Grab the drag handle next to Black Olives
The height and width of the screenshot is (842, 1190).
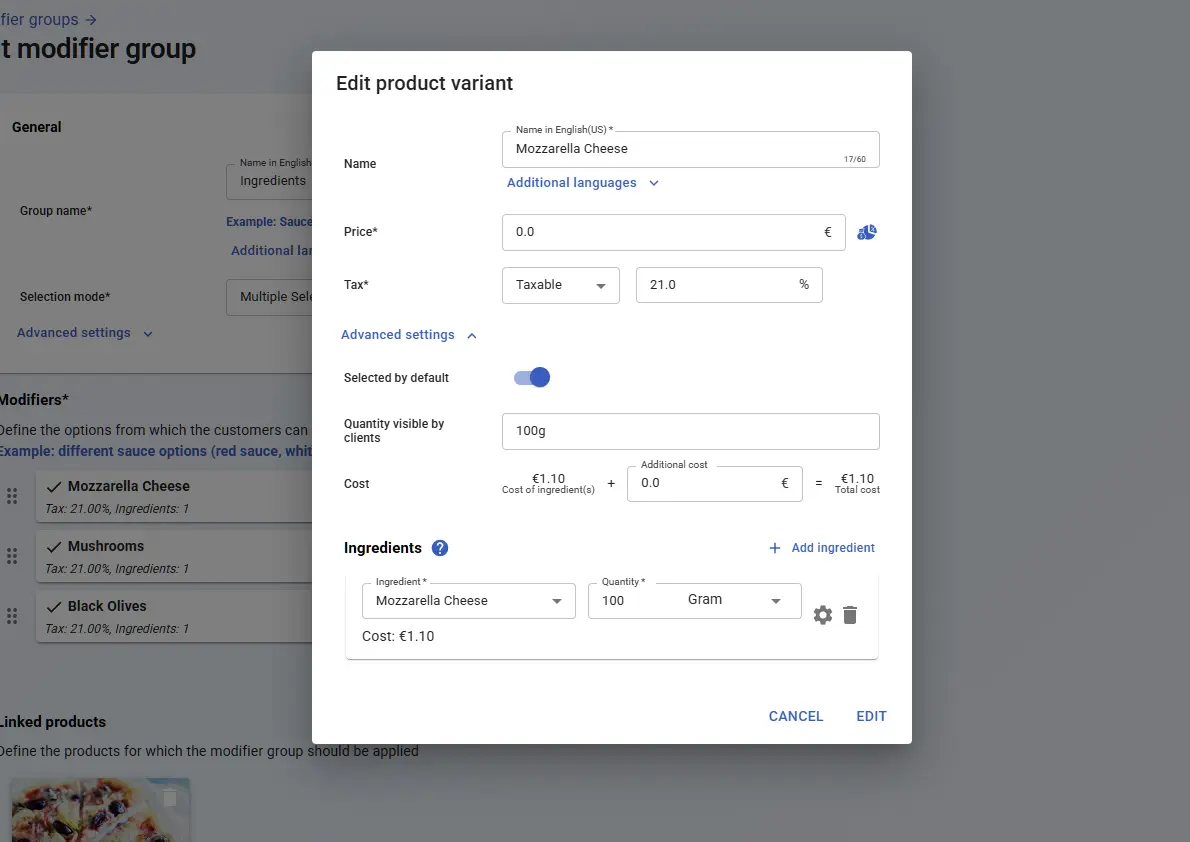coord(13,616)
